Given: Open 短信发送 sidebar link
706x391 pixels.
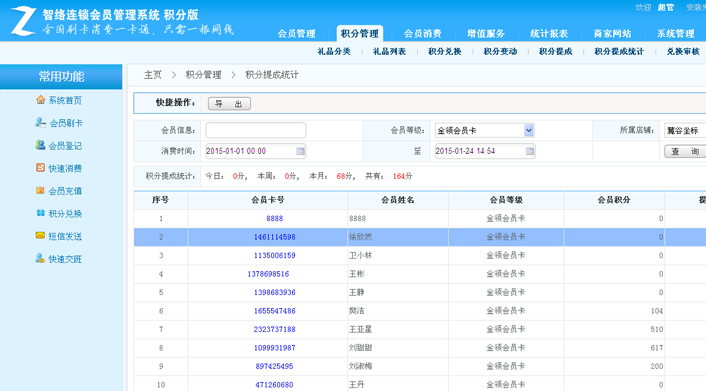Looking at the screenshot, I should (65, 236).
